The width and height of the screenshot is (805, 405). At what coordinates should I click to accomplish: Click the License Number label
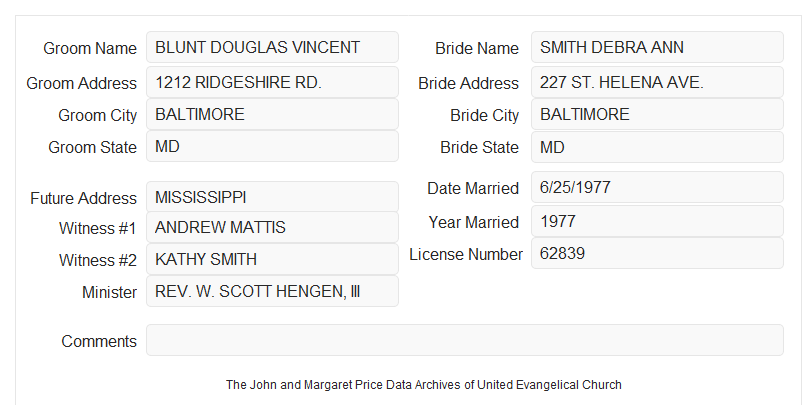466,255
